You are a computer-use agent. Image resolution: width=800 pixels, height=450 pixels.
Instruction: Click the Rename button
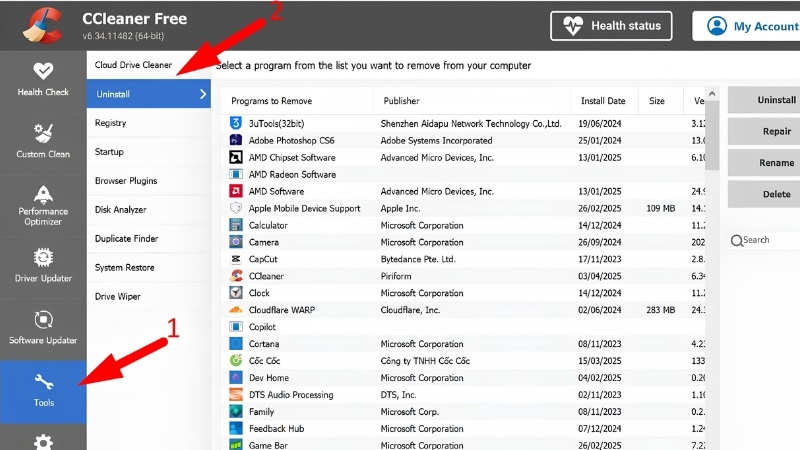point(764,163)
